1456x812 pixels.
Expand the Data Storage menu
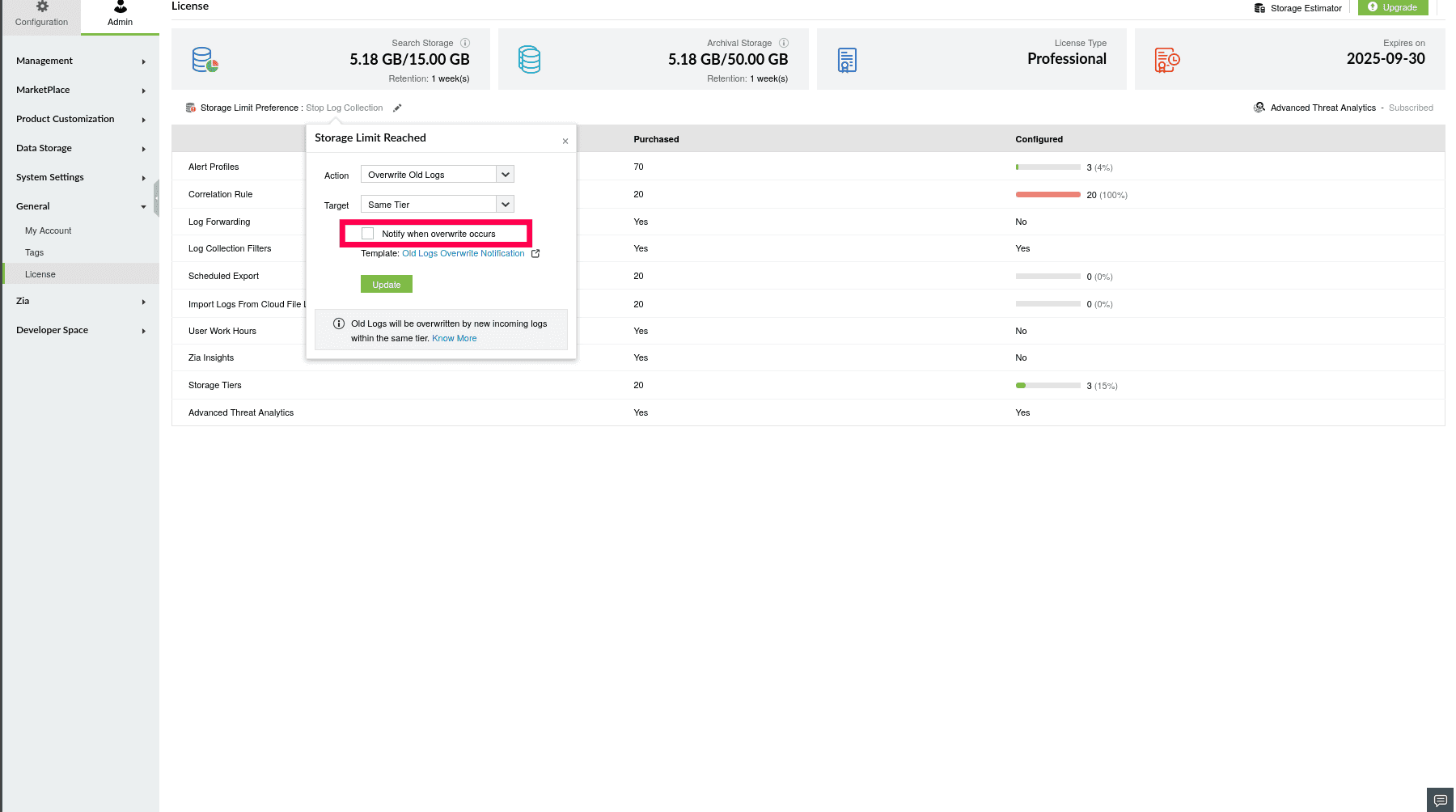[x=81, y=148]
